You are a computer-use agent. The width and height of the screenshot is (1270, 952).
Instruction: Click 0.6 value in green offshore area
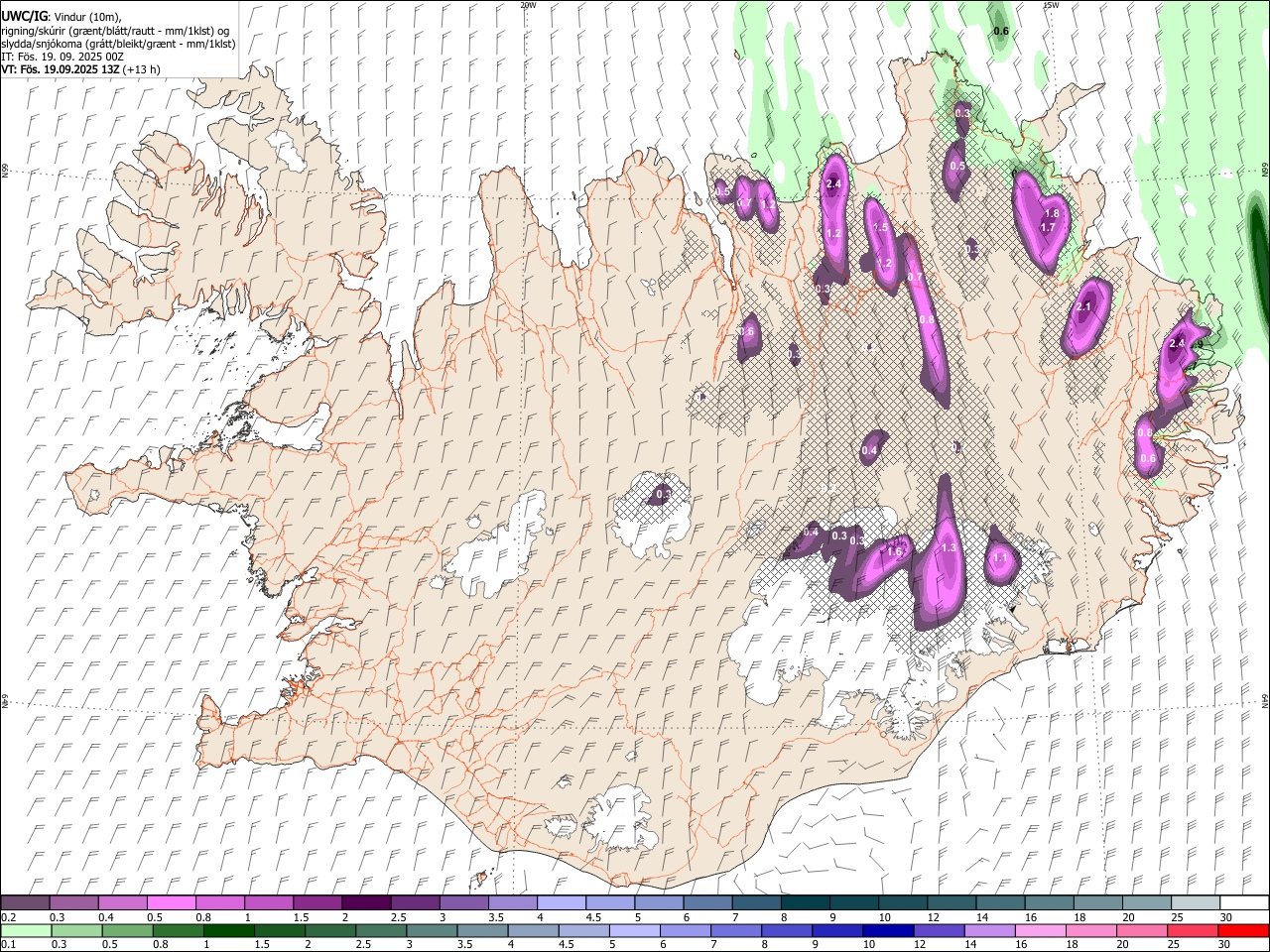(1001, 31)
